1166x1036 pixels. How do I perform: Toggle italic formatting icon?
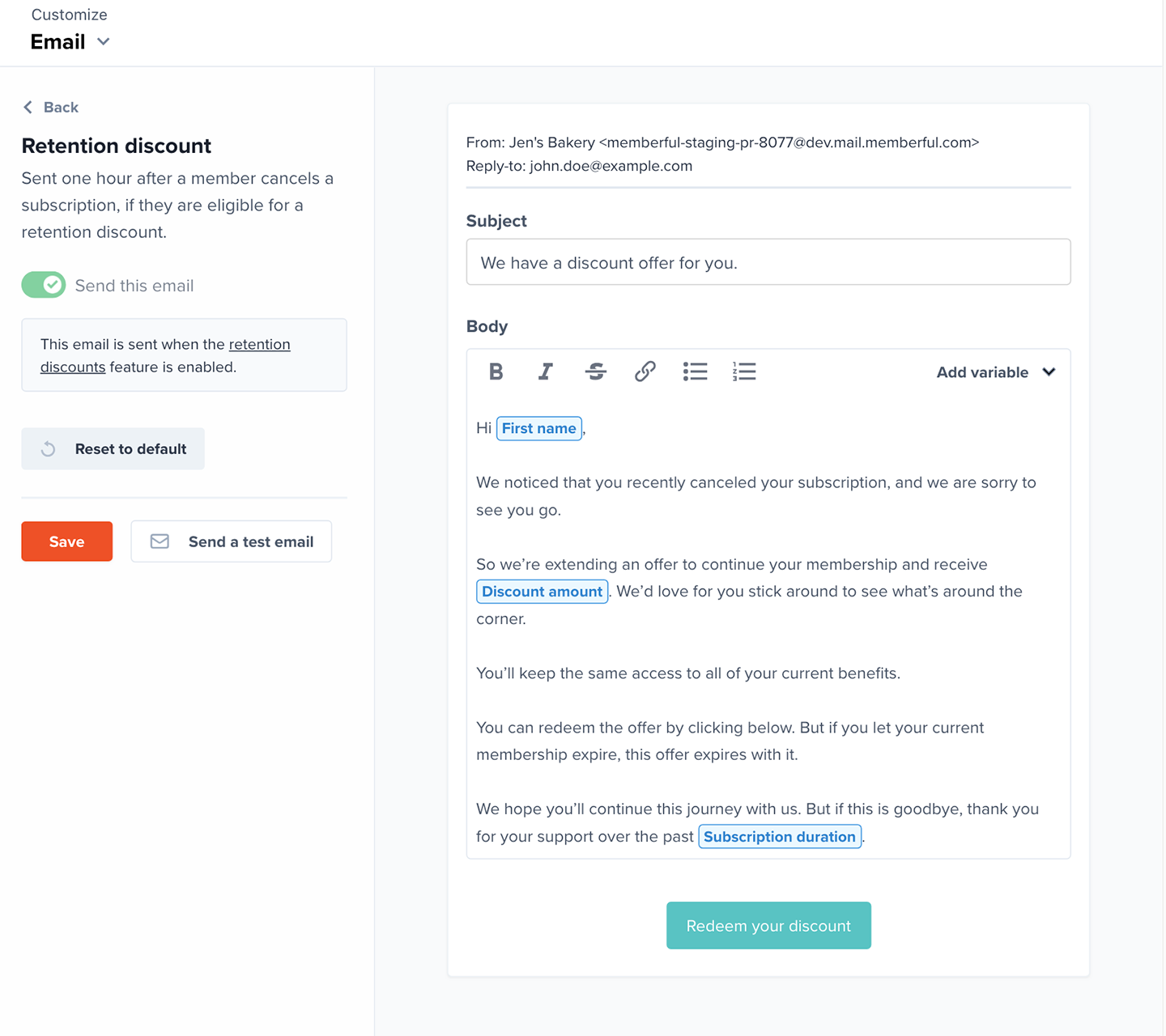(546, 372)
